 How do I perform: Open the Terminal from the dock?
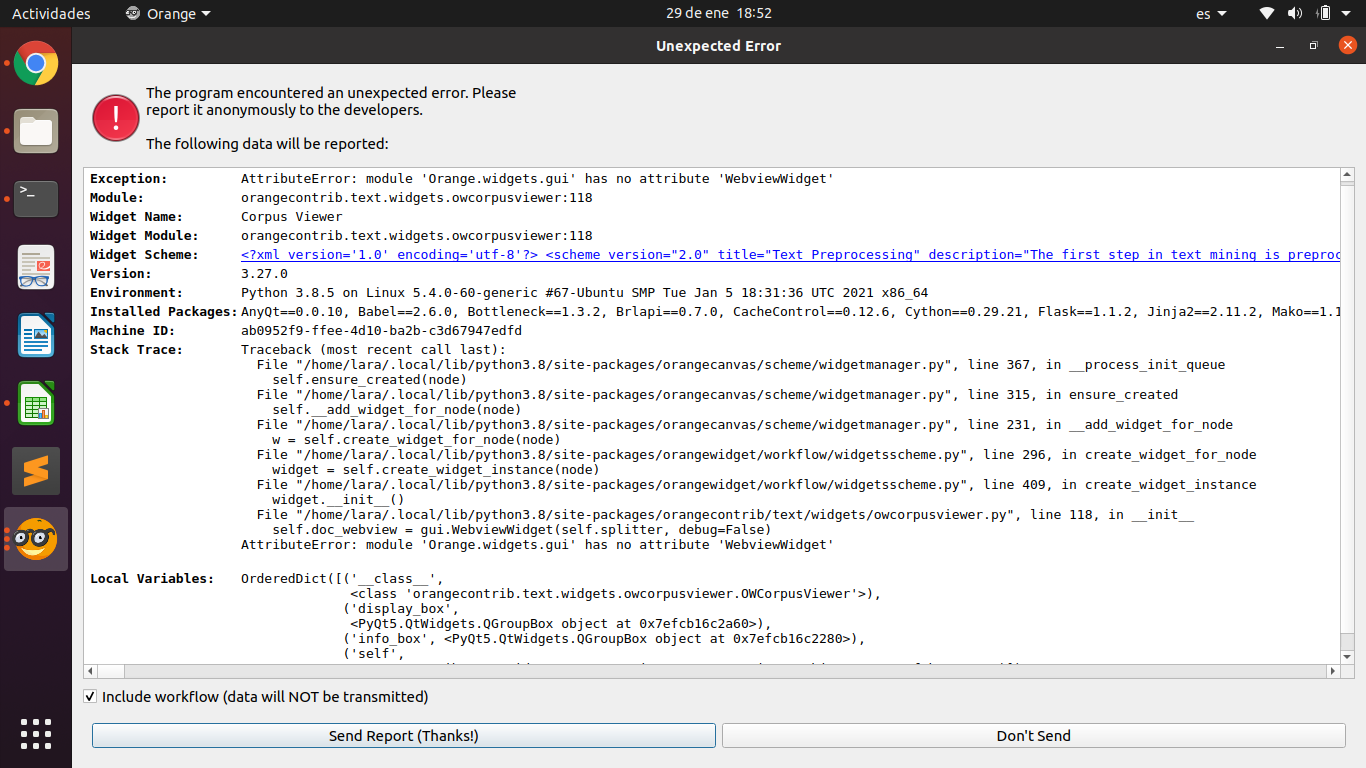click(35, 199)
